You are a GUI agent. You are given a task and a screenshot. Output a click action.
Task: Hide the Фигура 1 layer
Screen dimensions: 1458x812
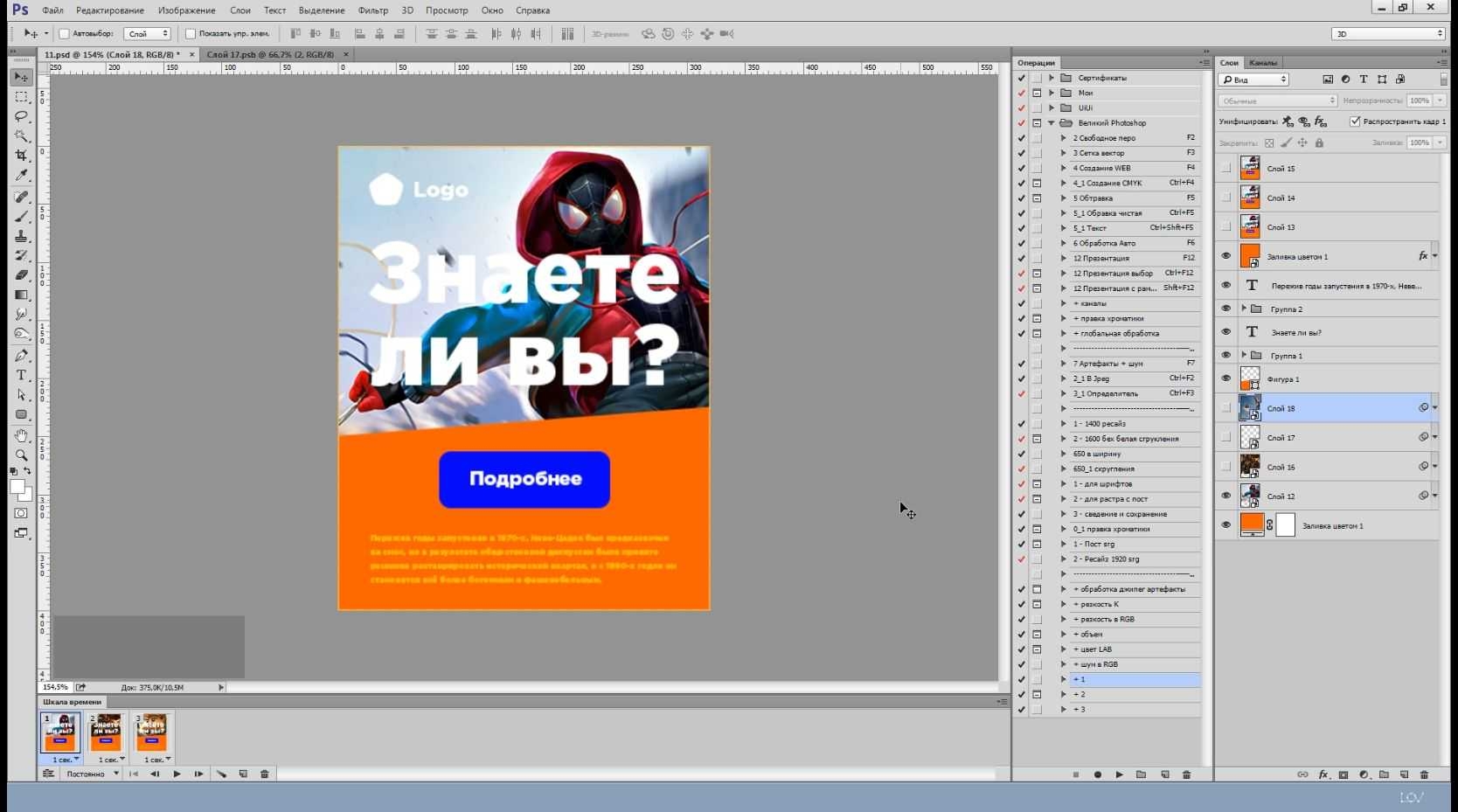(x=1225, y=378)
